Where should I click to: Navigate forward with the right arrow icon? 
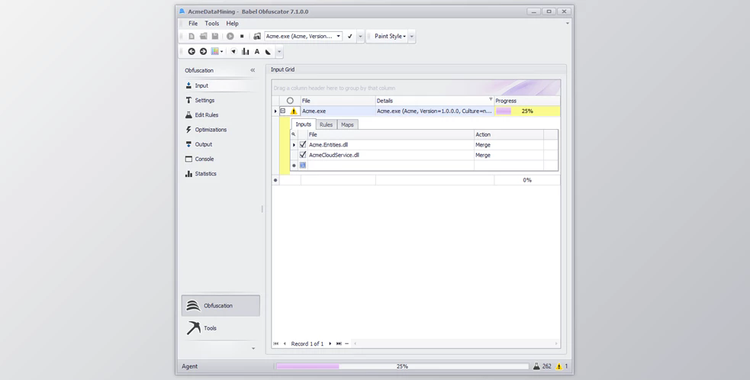coord(203,51)
